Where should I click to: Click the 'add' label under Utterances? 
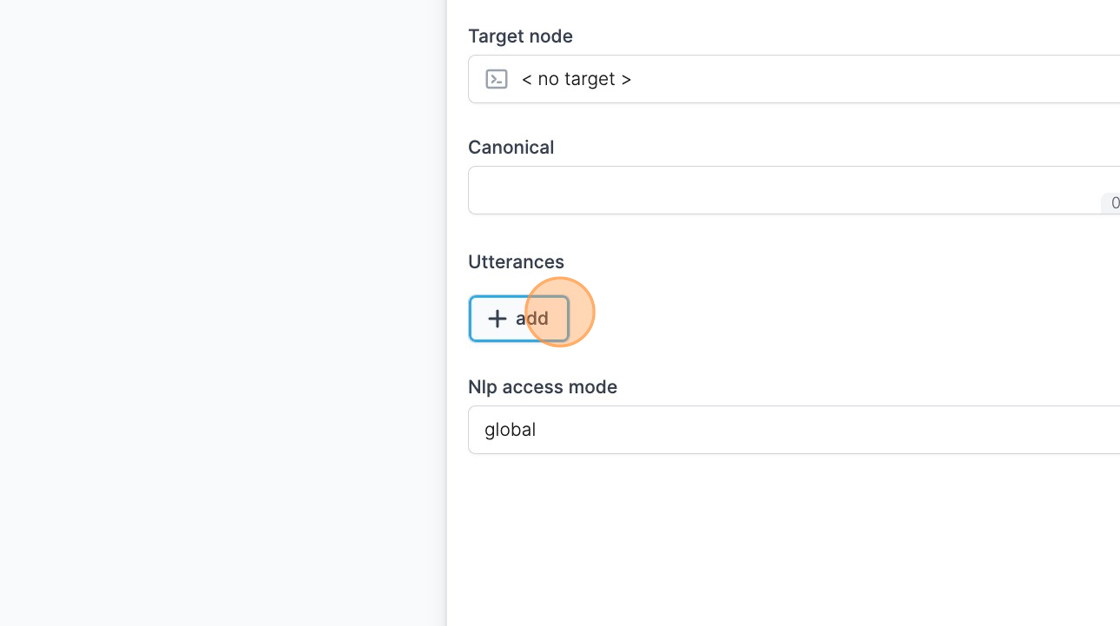point(532,319)
